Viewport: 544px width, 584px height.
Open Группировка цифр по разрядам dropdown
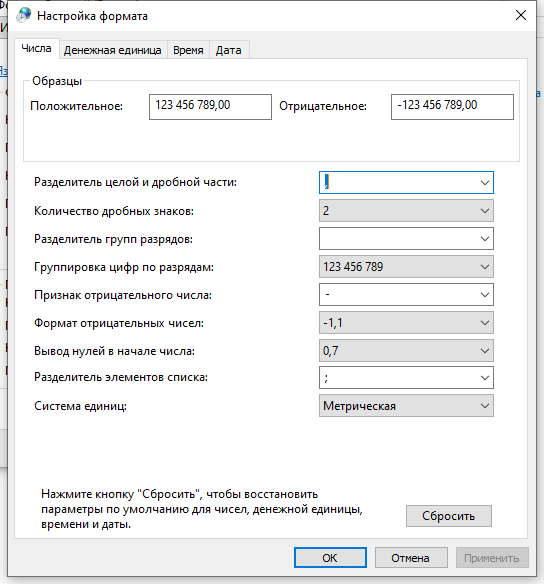[406, 267]
